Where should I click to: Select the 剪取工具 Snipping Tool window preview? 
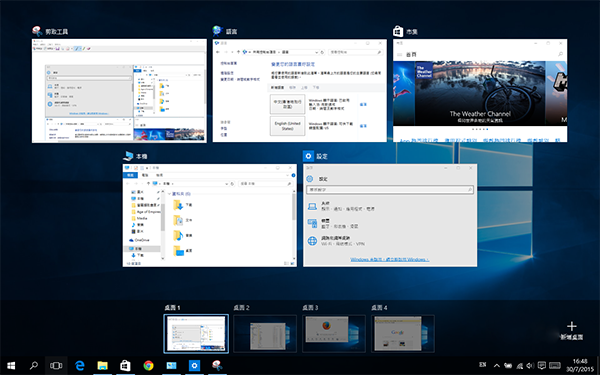119,91
